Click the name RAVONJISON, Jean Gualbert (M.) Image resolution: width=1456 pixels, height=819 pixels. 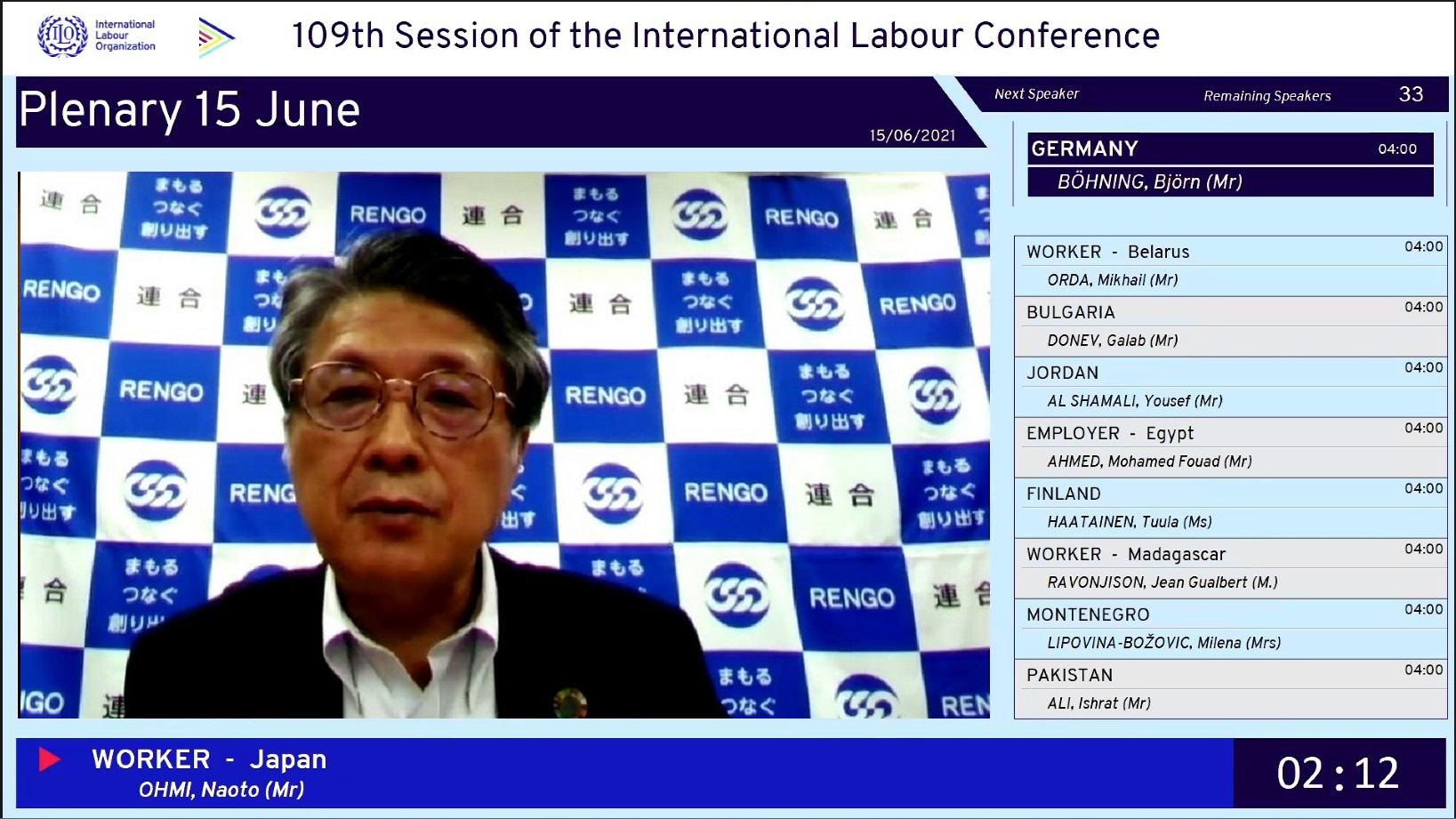pos(1162,582)
